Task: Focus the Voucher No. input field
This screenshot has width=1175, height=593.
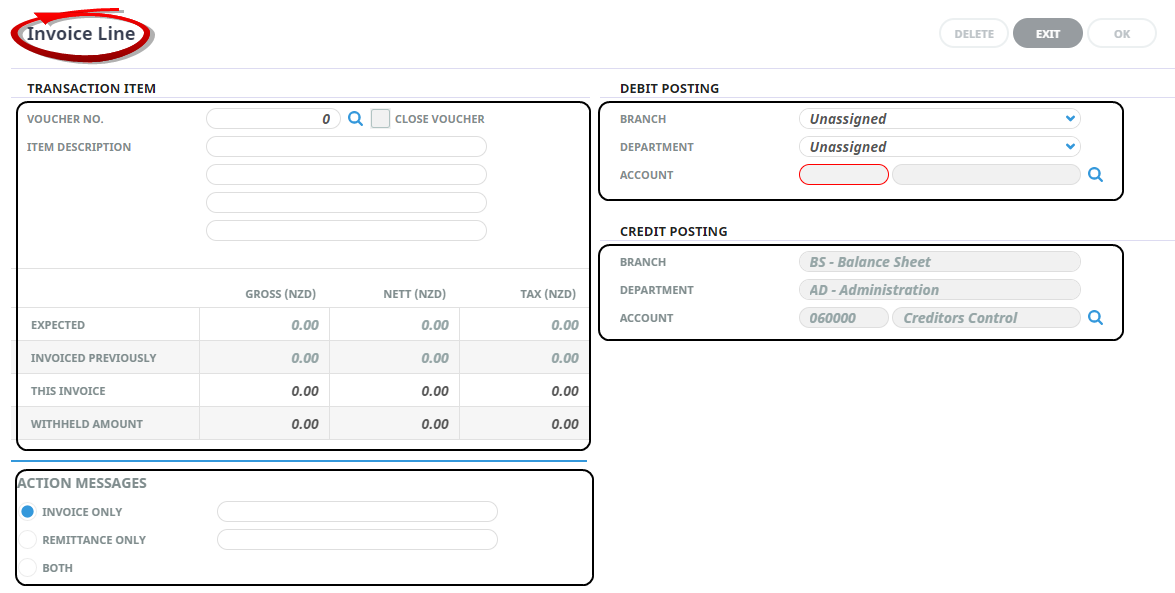Action: tap(272, 119)
